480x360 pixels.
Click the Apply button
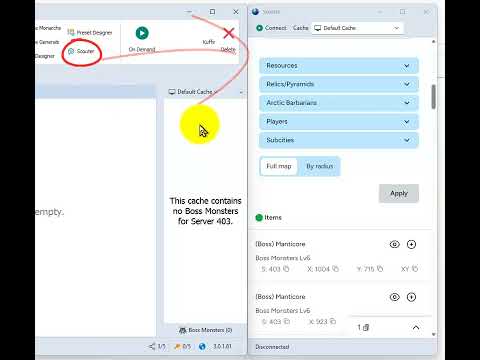point(399,193)
